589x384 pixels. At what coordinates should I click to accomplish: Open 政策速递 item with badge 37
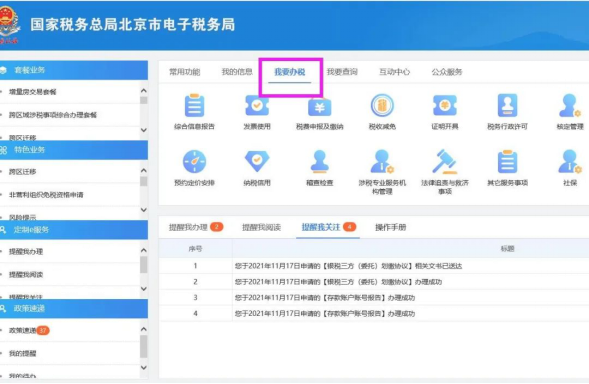click(x=29, y=330)
